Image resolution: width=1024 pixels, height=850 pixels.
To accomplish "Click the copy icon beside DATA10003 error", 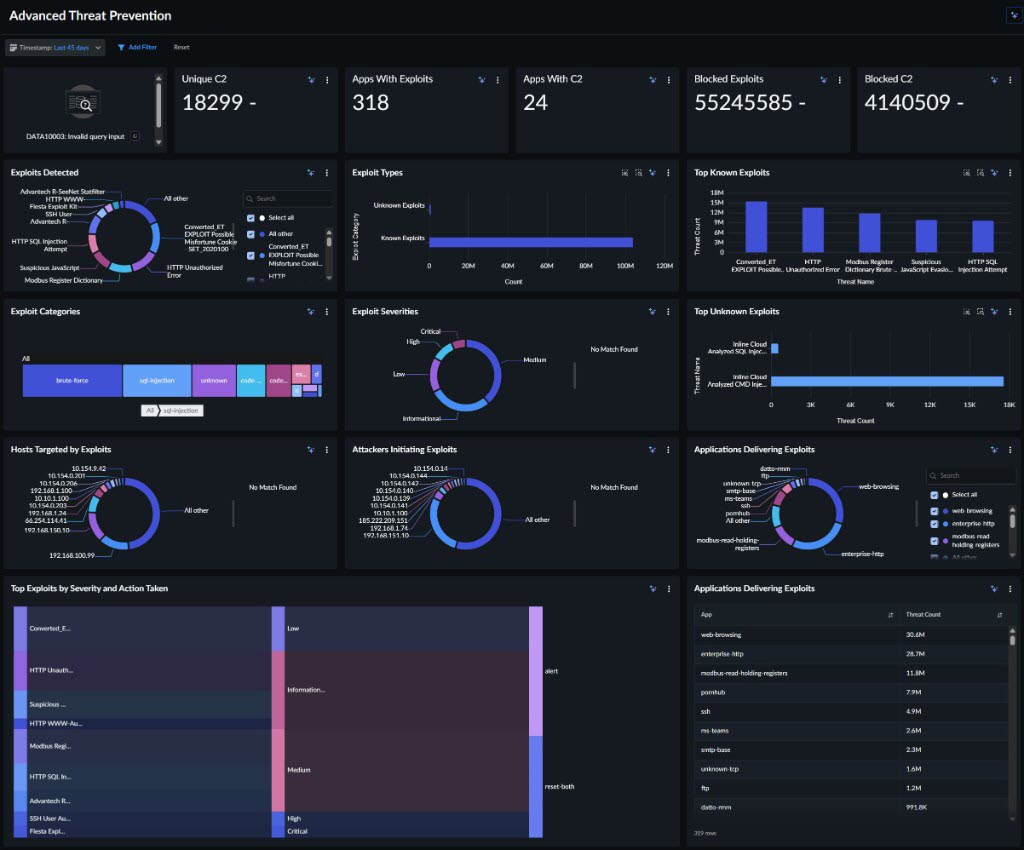I will coord(135,136).
